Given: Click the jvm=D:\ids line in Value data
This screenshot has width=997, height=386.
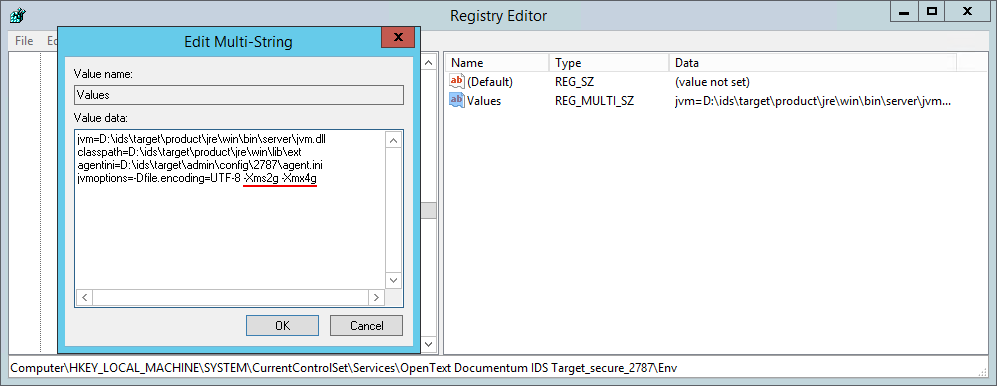Looking at the screenshot, I should (202, 139).
